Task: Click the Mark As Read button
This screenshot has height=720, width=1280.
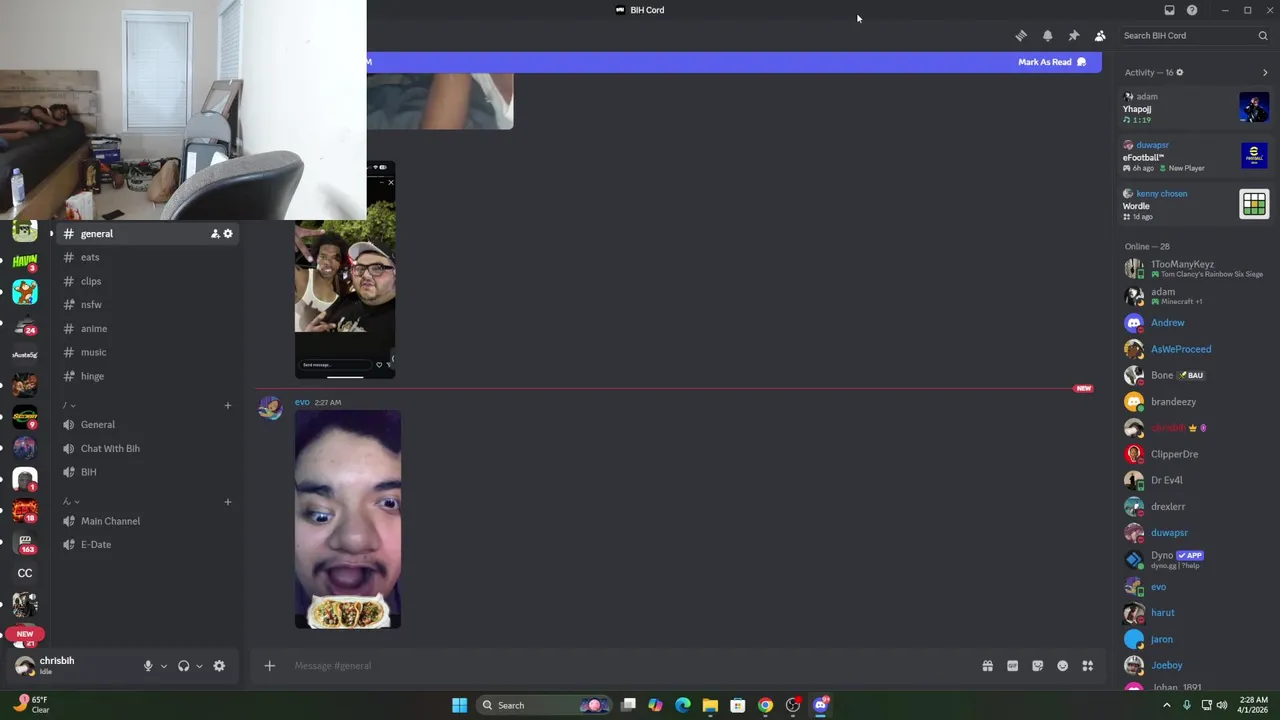Action: click(x=1052, y=62)
